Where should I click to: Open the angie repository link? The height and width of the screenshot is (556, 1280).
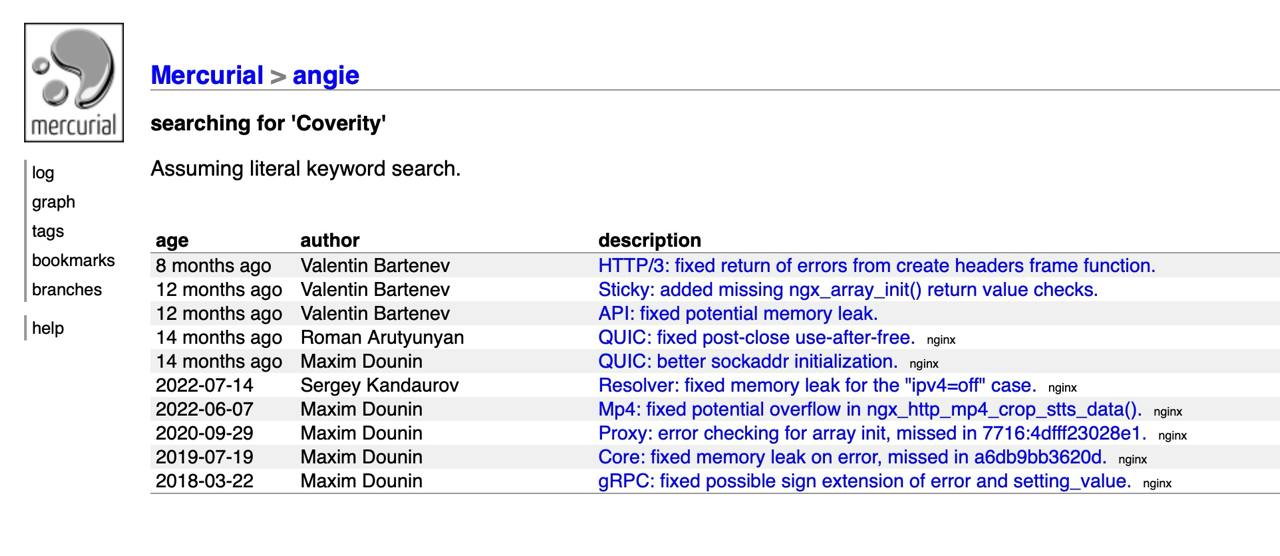coord(325,75)
